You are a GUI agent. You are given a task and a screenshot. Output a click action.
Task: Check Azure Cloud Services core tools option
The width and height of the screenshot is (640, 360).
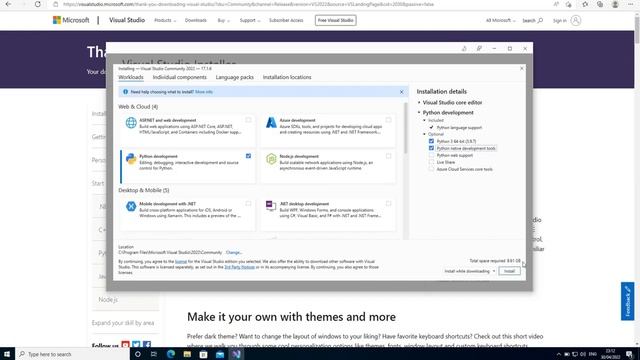pos(431,169)
